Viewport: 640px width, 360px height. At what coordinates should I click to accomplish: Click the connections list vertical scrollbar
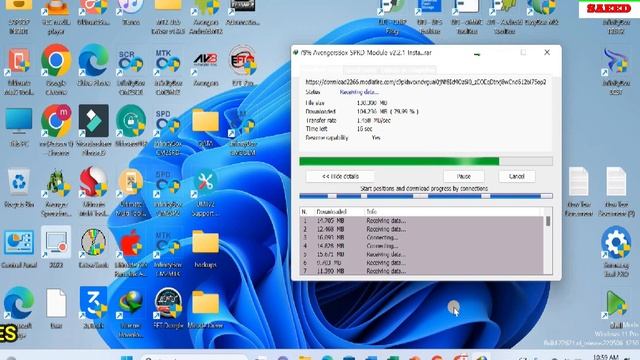[x=548, y=241]
